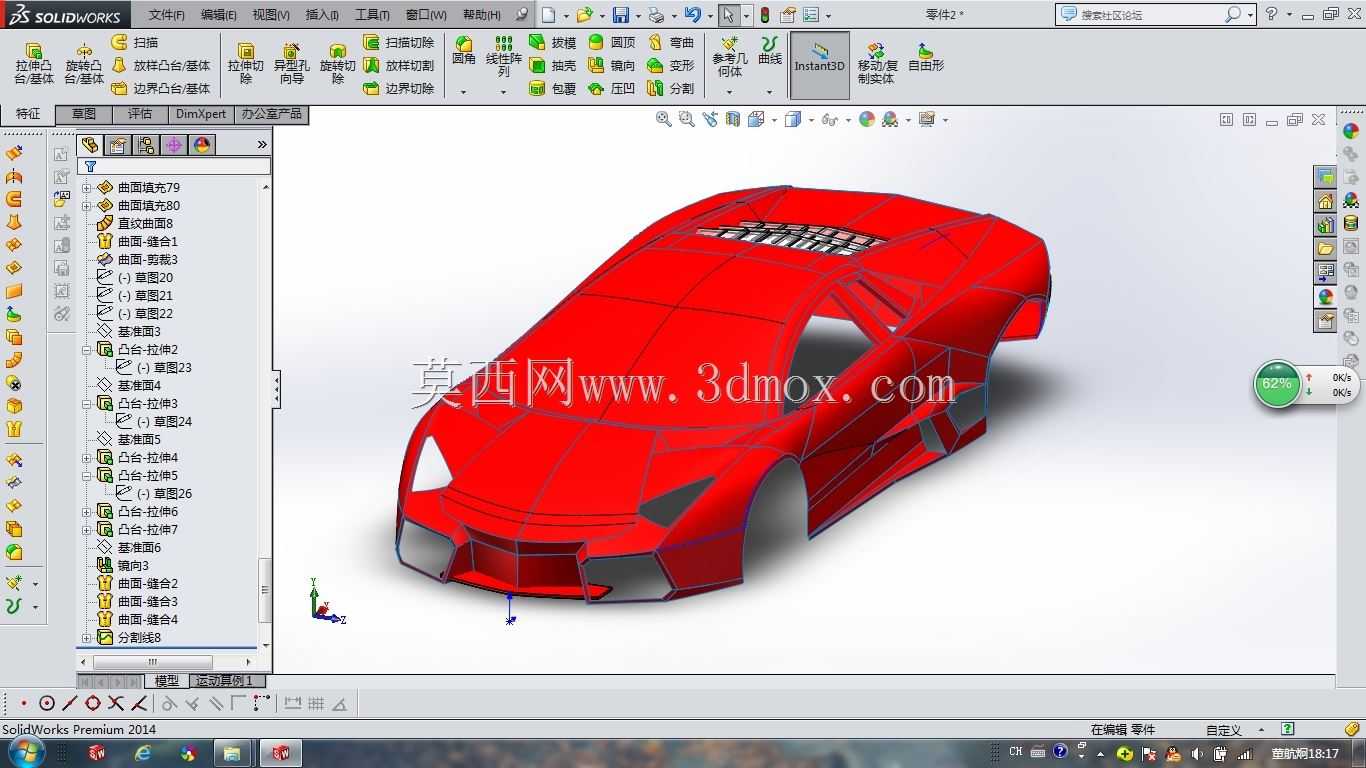
Task: Expand the 曲面填充80 tree node
Action: 86,206
